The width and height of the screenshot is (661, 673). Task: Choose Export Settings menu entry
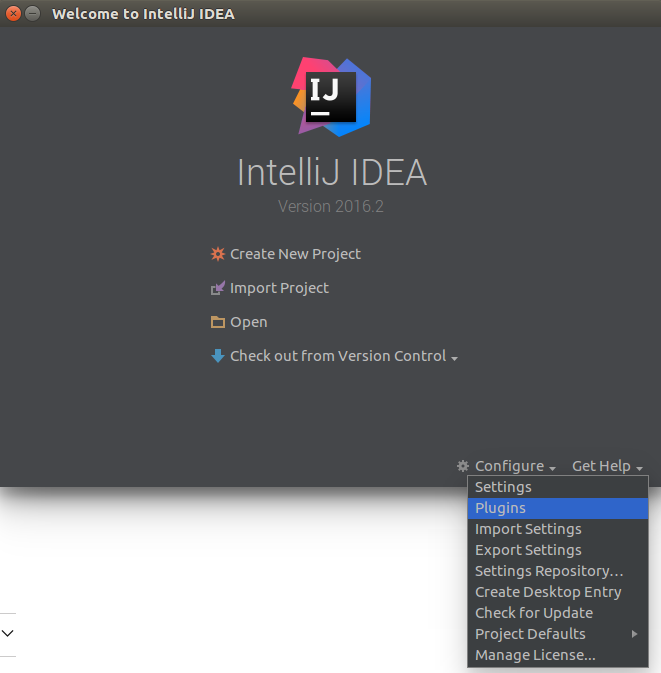click(x=558, y=550)
